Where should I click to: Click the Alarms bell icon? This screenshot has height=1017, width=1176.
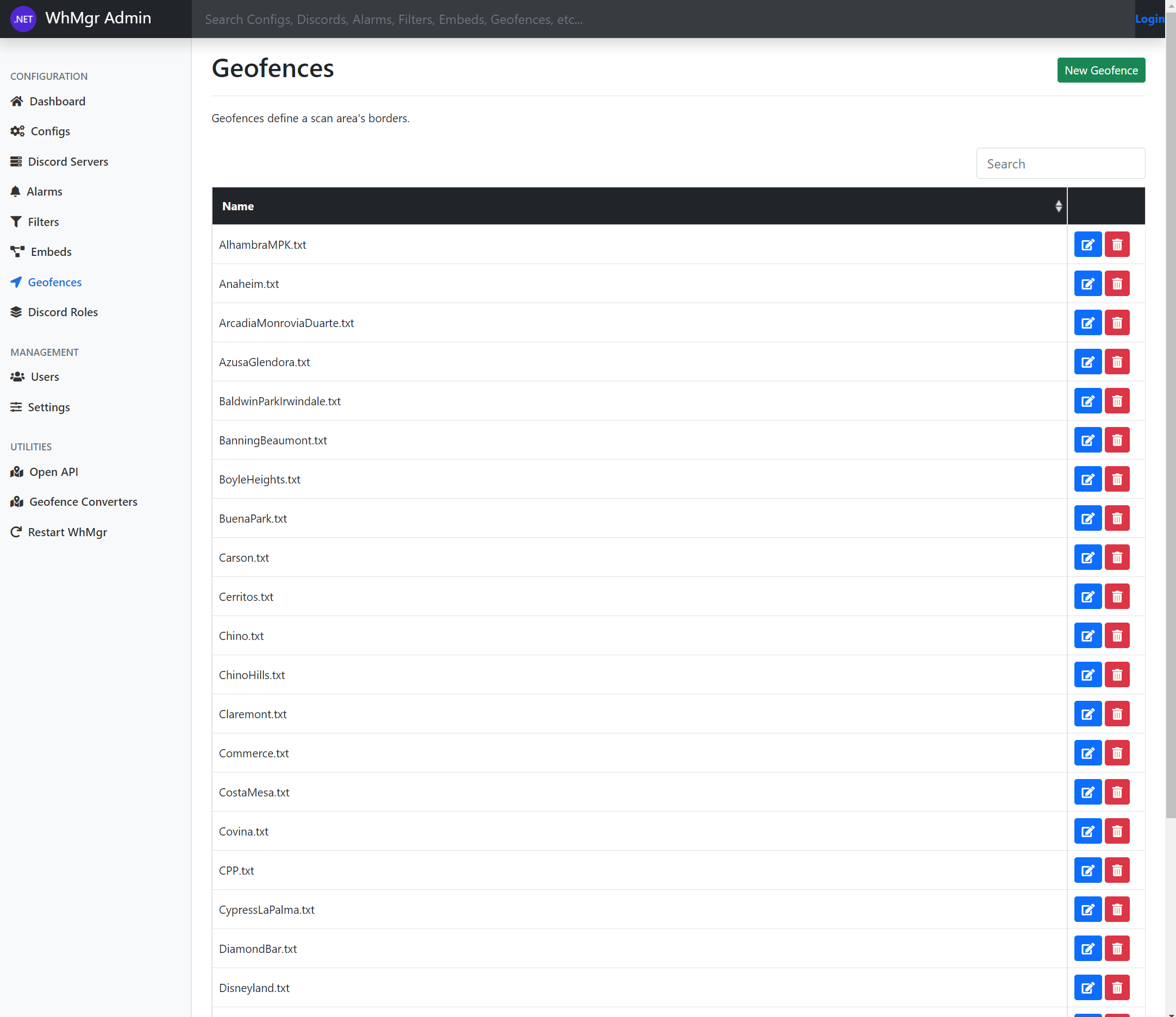(15, 191)
